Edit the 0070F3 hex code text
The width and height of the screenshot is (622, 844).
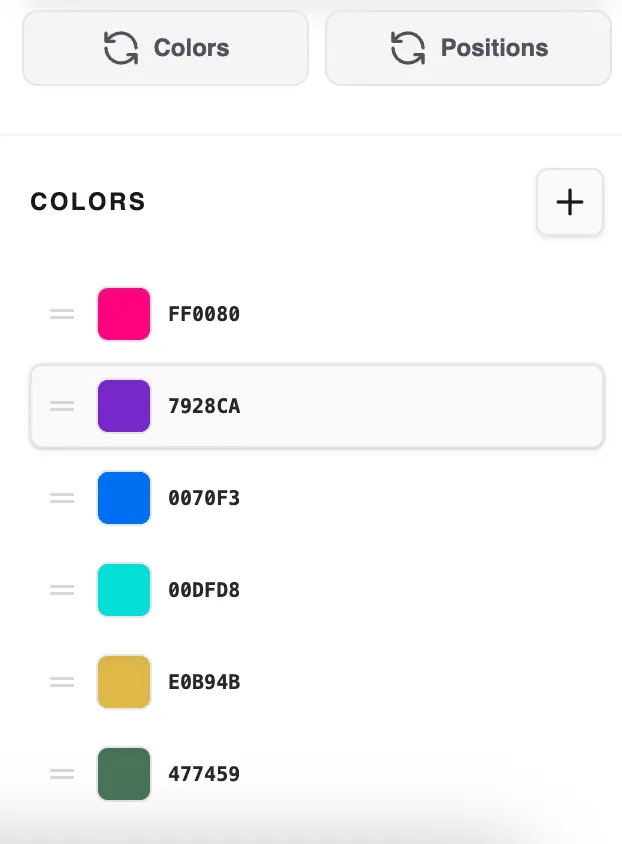[204, 499]
